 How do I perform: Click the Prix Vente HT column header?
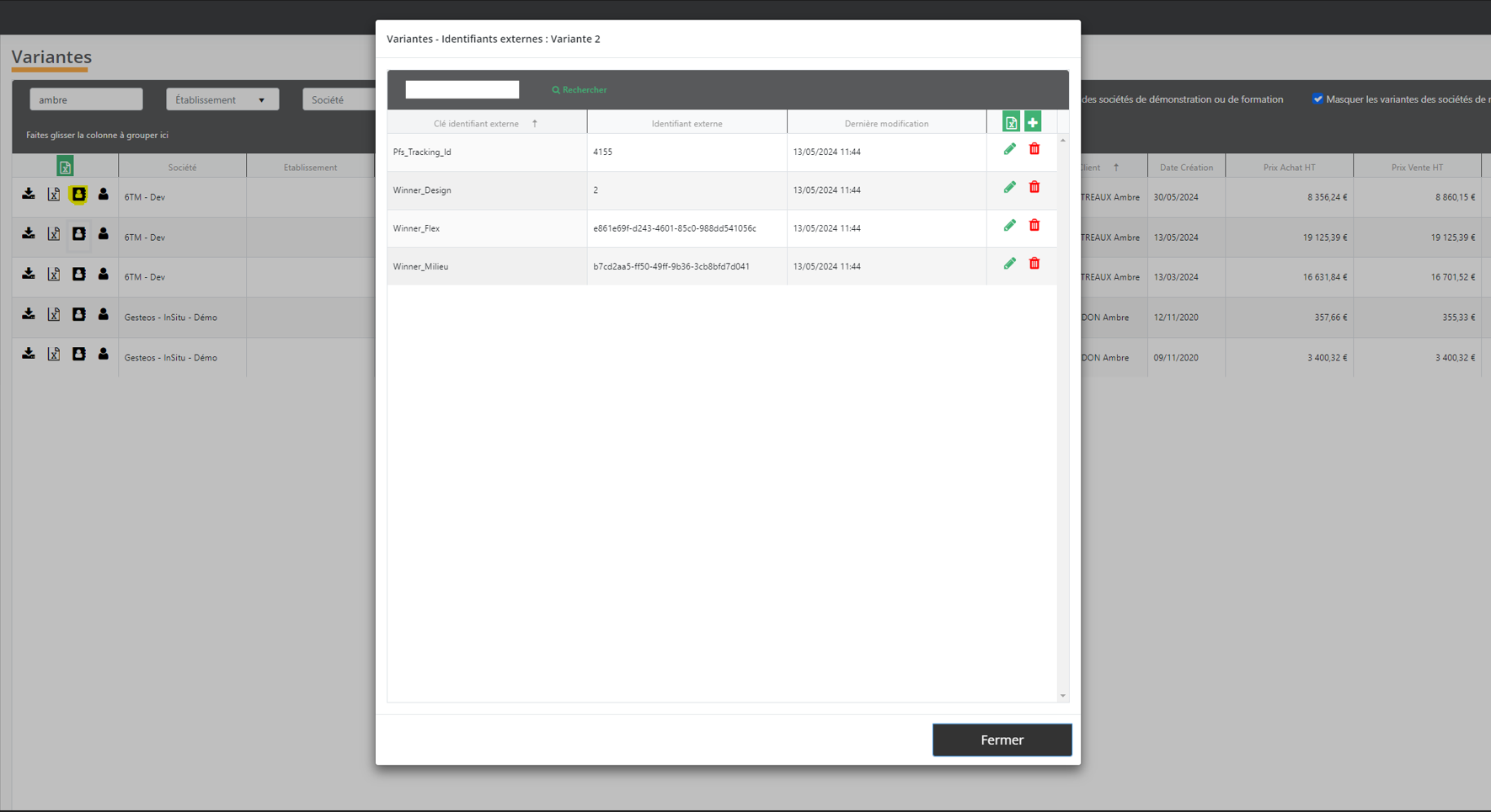point(1417,168)
